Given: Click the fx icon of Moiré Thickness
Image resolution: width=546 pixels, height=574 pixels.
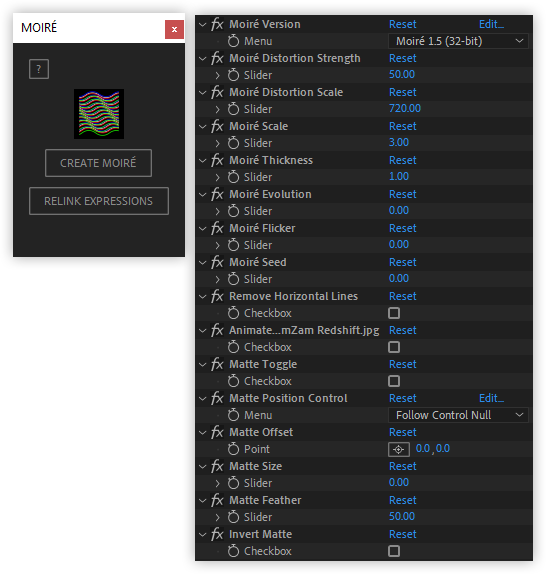Looking at the screenshot, I should tap(217, 160).
